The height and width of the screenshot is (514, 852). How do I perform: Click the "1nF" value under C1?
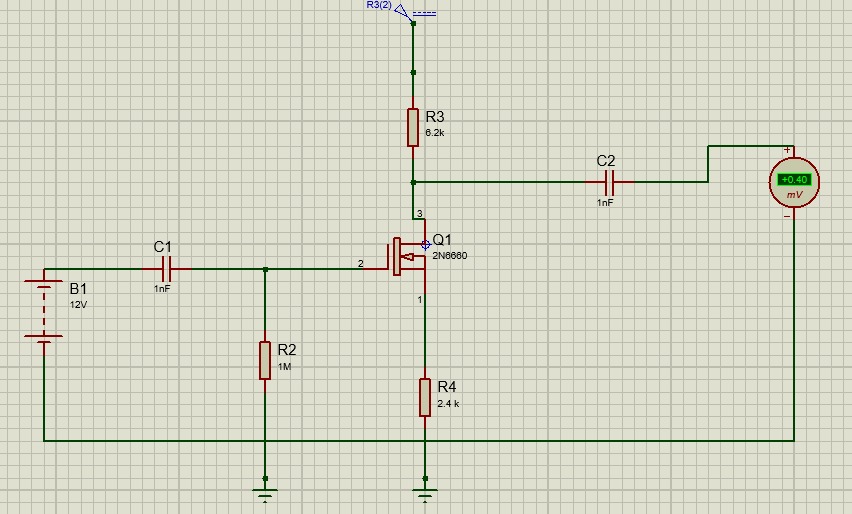coord(162,289)
